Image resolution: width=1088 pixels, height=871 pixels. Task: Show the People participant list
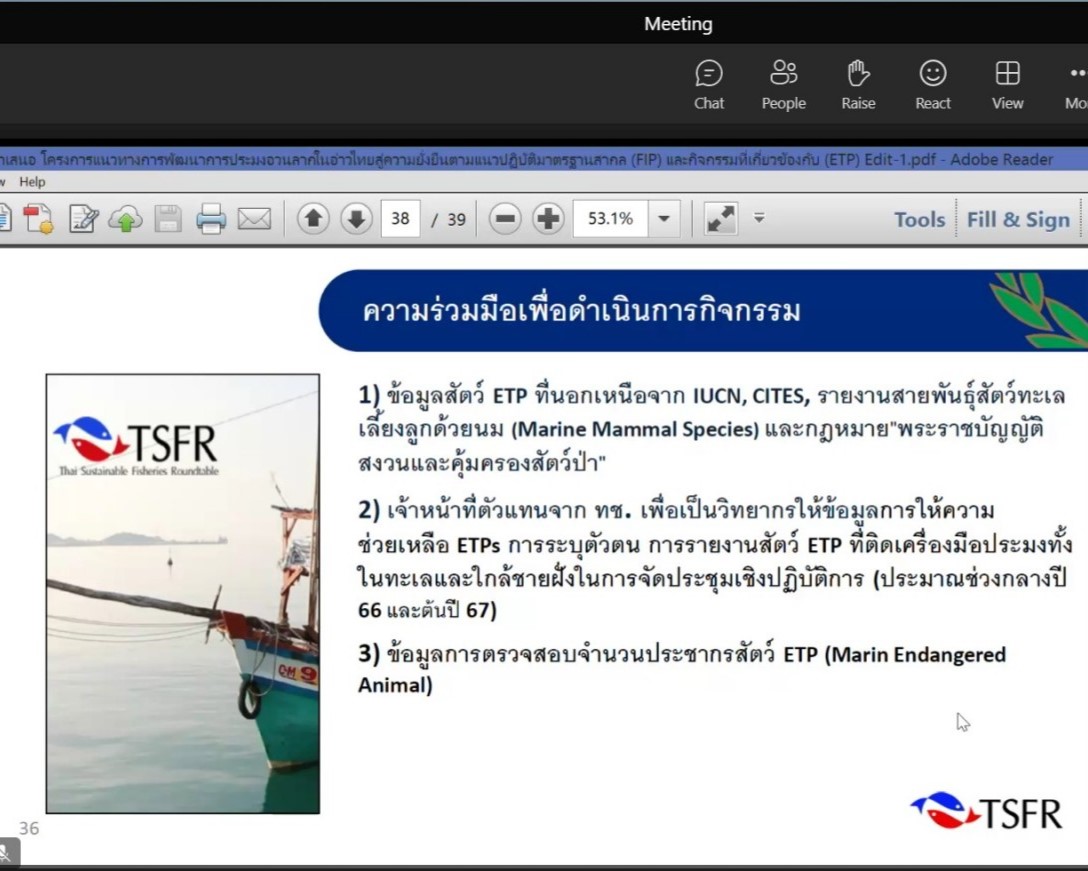[783, 84]
